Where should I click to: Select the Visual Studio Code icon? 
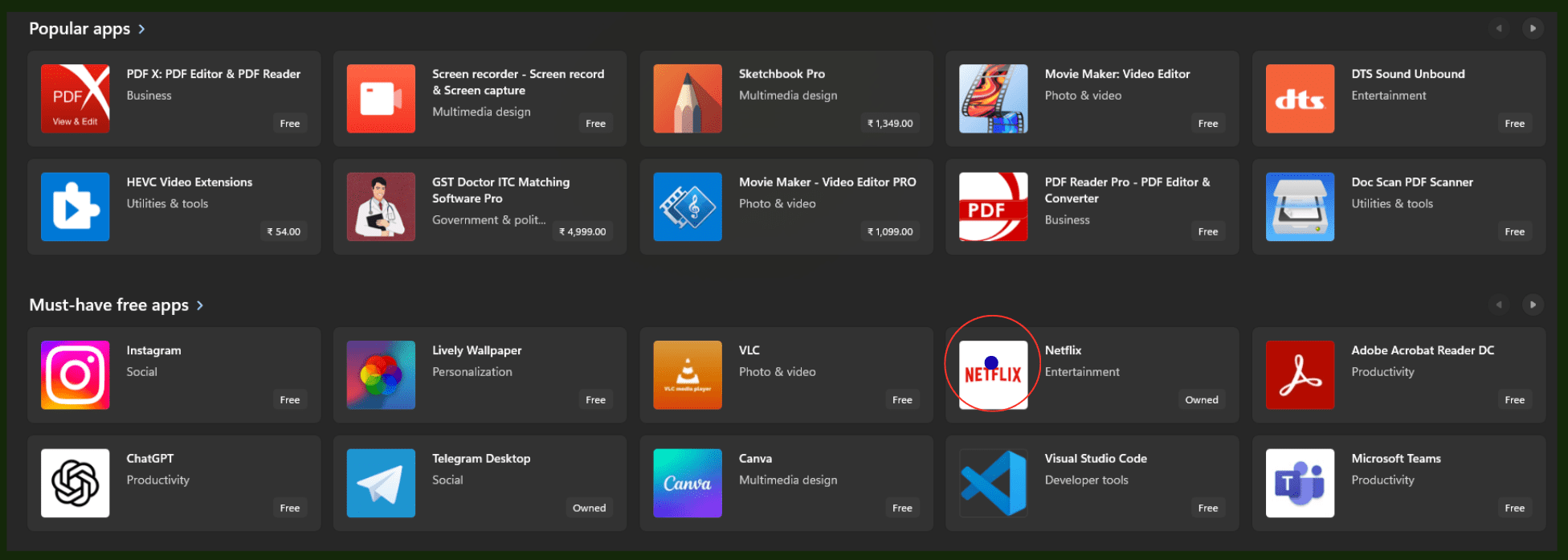(993, 483)
